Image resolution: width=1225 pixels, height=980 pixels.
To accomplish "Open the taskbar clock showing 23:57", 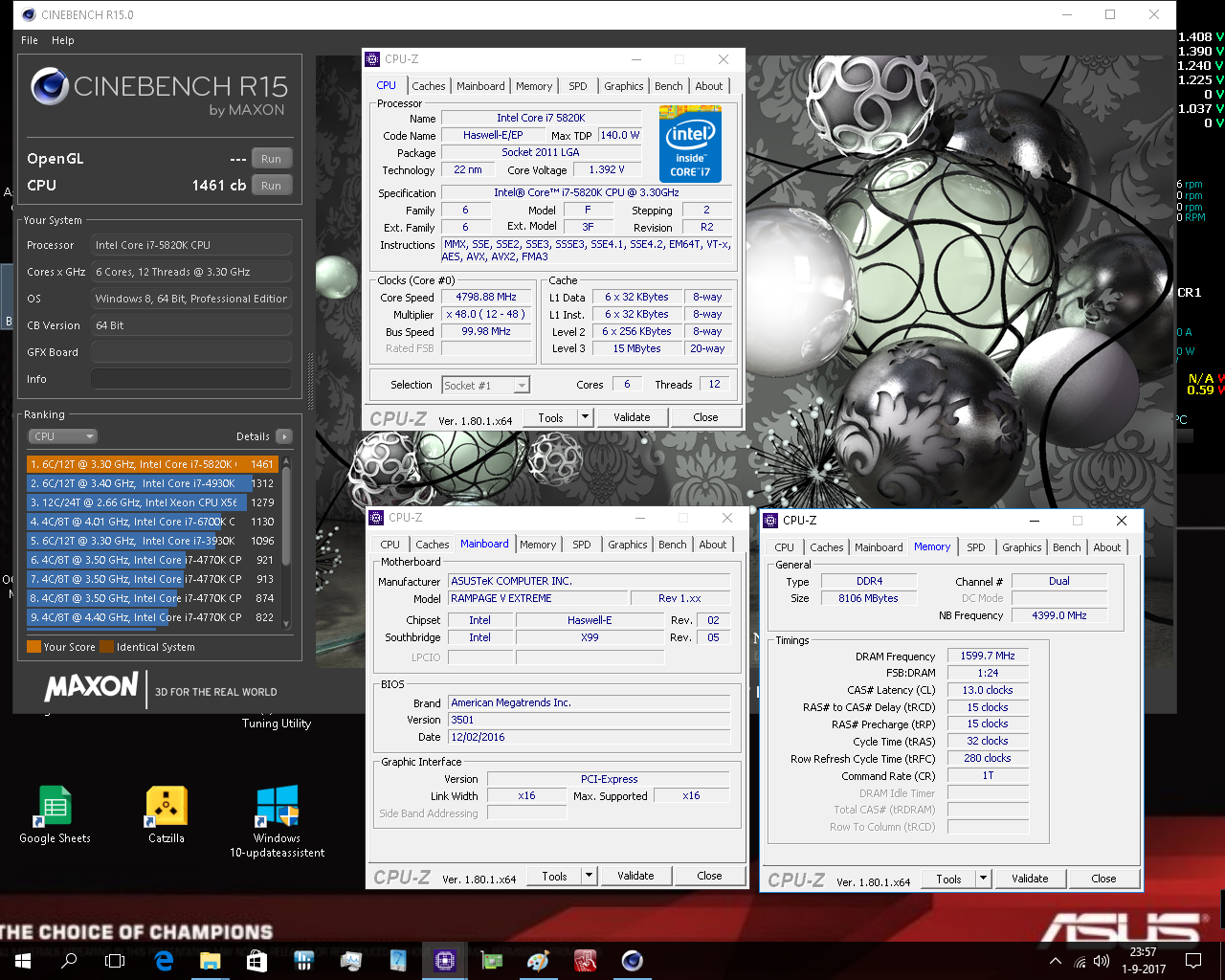I will [1143, 961].
